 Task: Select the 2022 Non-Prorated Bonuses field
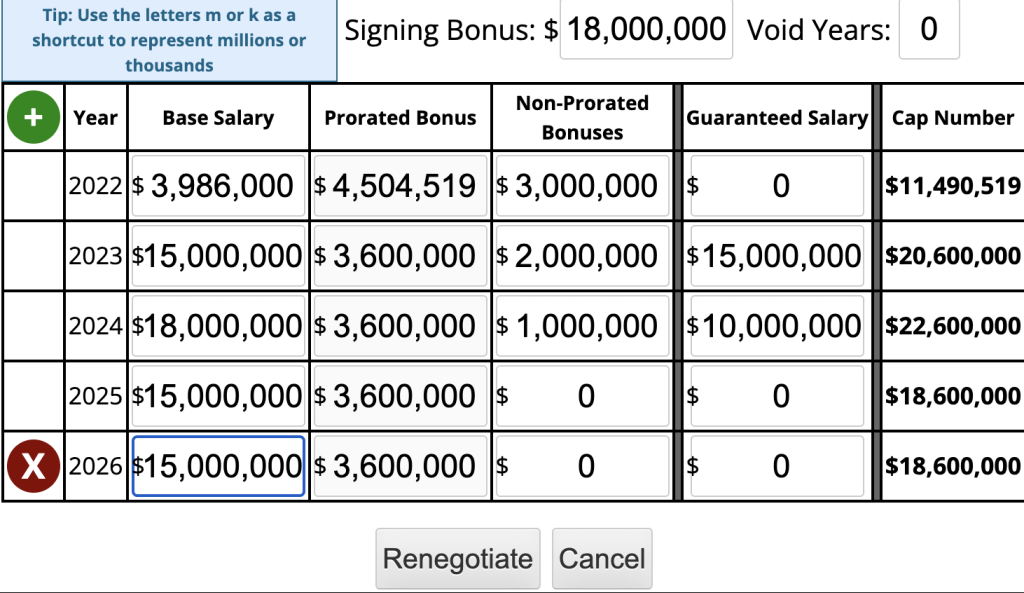(583, 186)
